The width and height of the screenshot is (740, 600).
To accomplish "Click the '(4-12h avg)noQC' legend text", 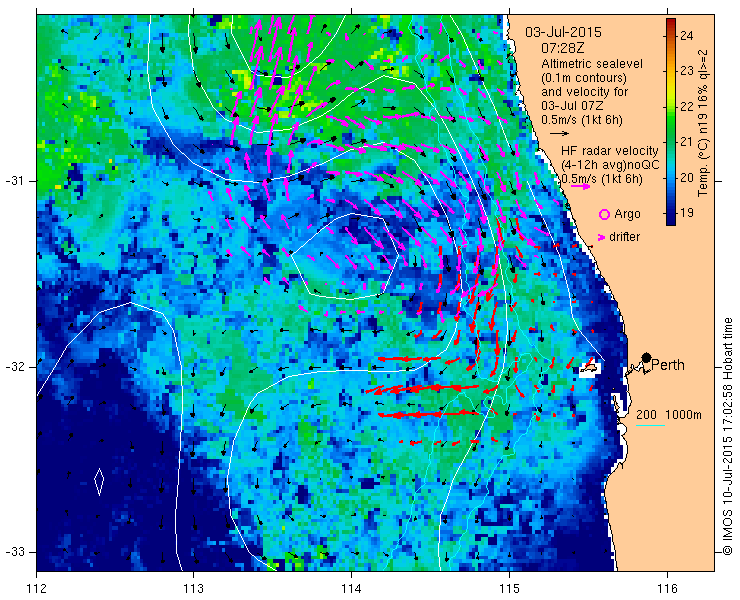I will [610, 165].
